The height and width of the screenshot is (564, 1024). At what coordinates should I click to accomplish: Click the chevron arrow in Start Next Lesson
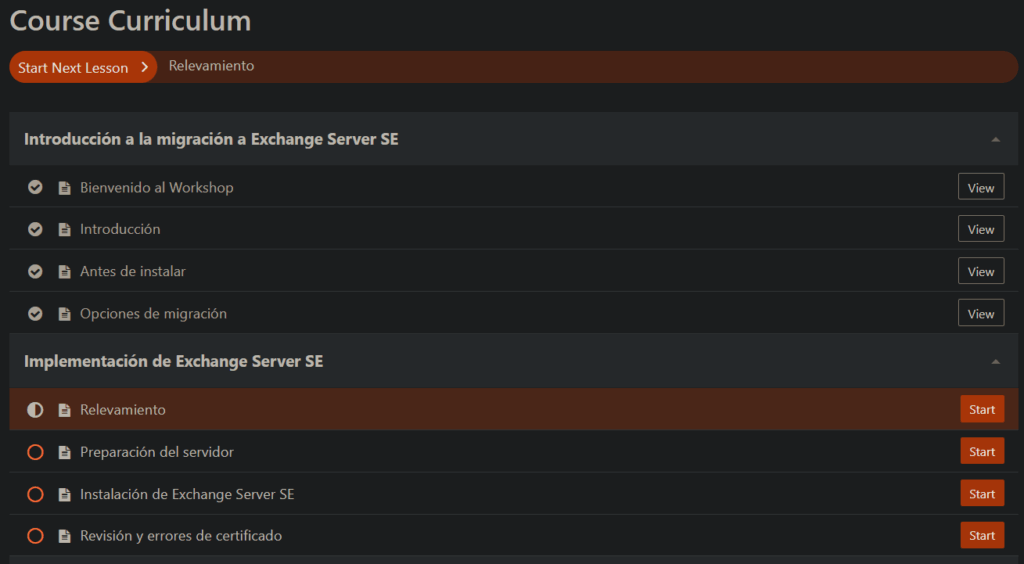[x=144, y=67]
